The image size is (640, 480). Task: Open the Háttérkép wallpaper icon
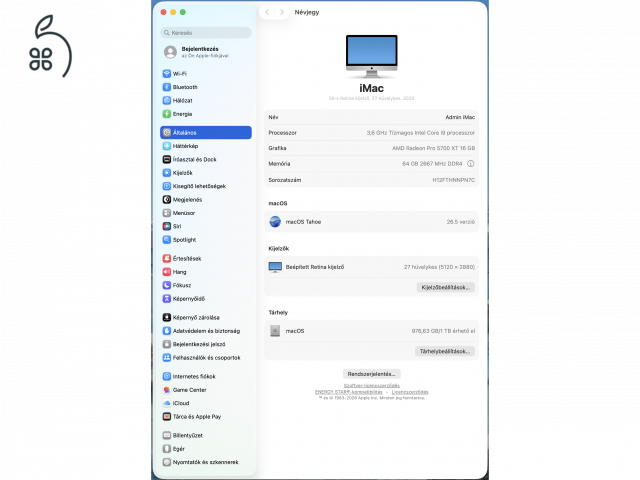pos(167,146)
